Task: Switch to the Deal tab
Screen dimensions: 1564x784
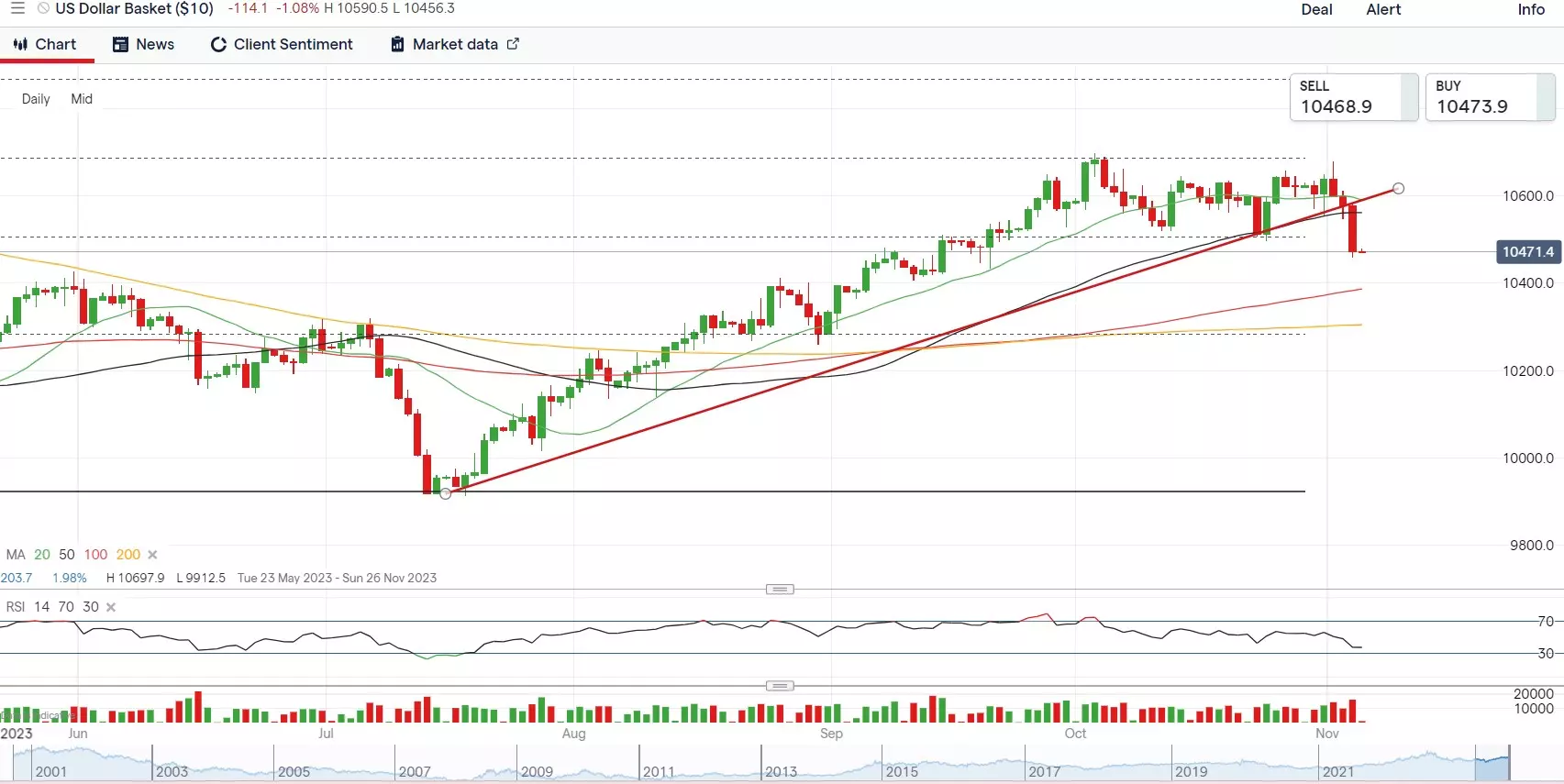Action: click(x=1316, y=9)
